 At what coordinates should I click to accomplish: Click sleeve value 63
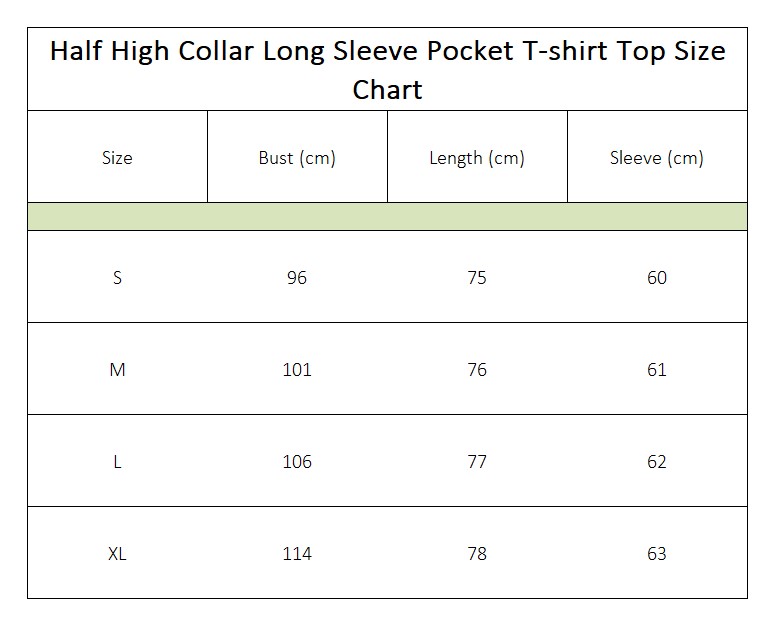657,553
